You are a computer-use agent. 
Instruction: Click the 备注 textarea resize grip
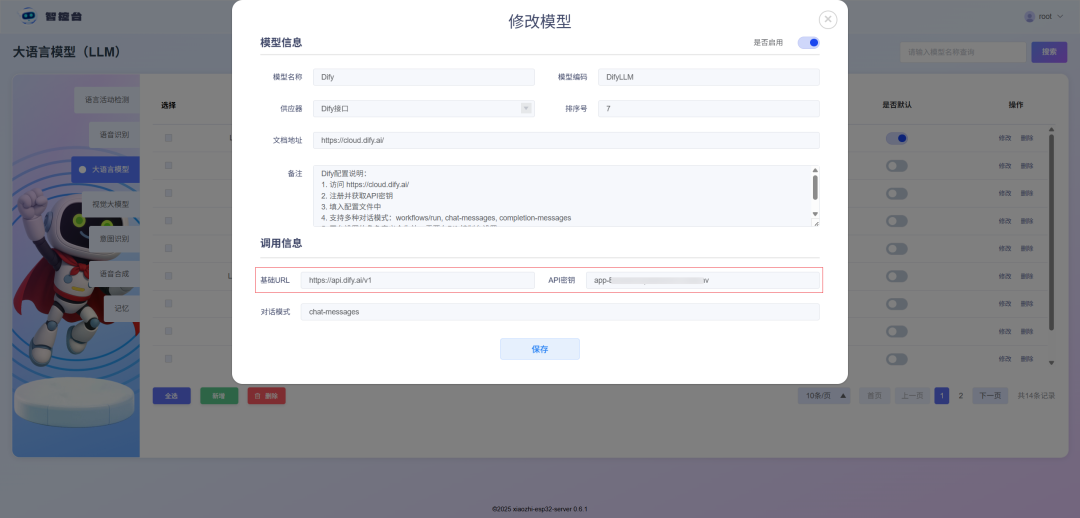point(816,223)
